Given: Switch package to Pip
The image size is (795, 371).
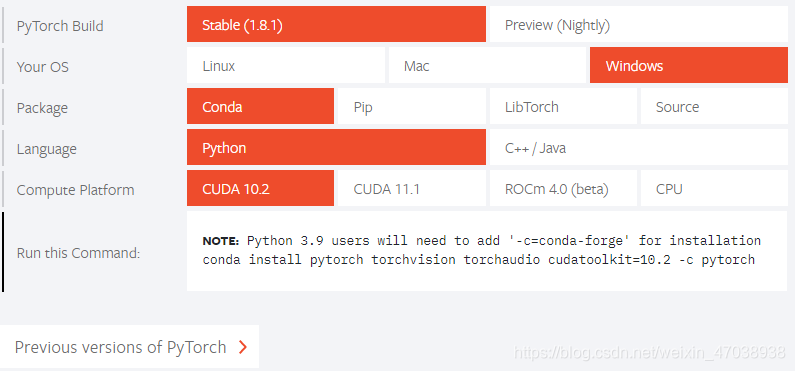Looking at the screenshot, I should pyautogui.click(x=412, y=106).
